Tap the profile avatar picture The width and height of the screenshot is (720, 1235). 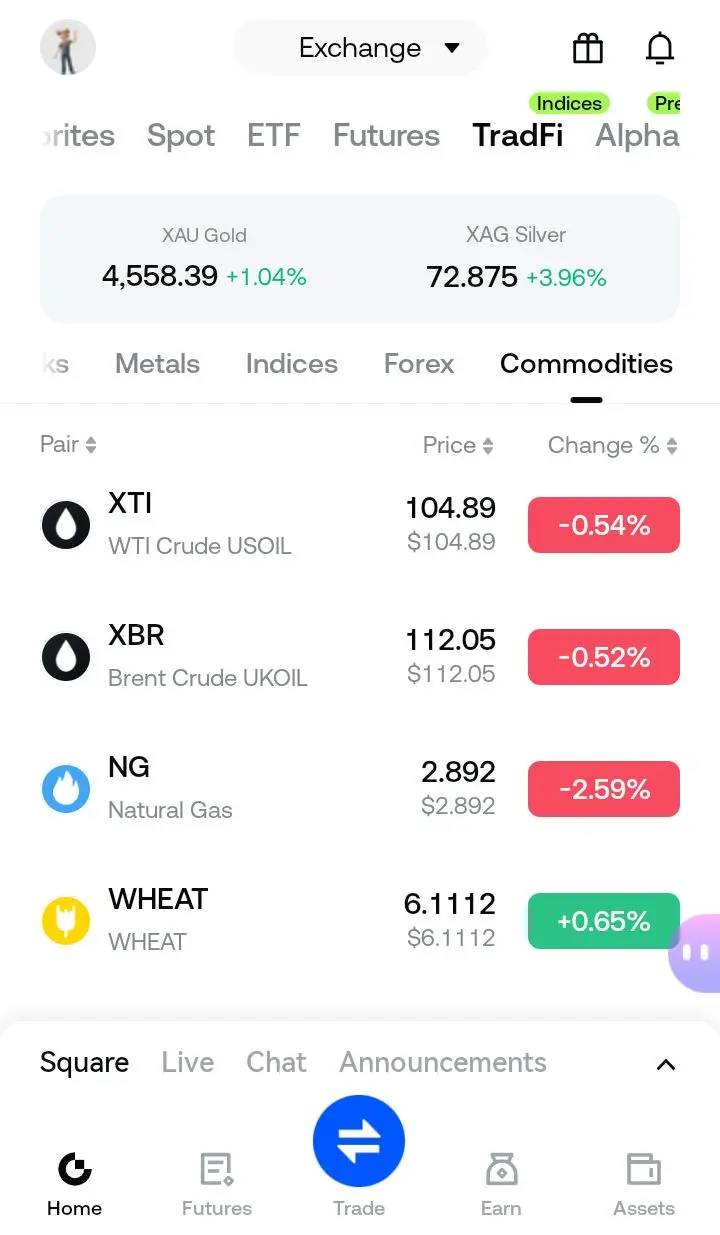[x=68, y=48]
